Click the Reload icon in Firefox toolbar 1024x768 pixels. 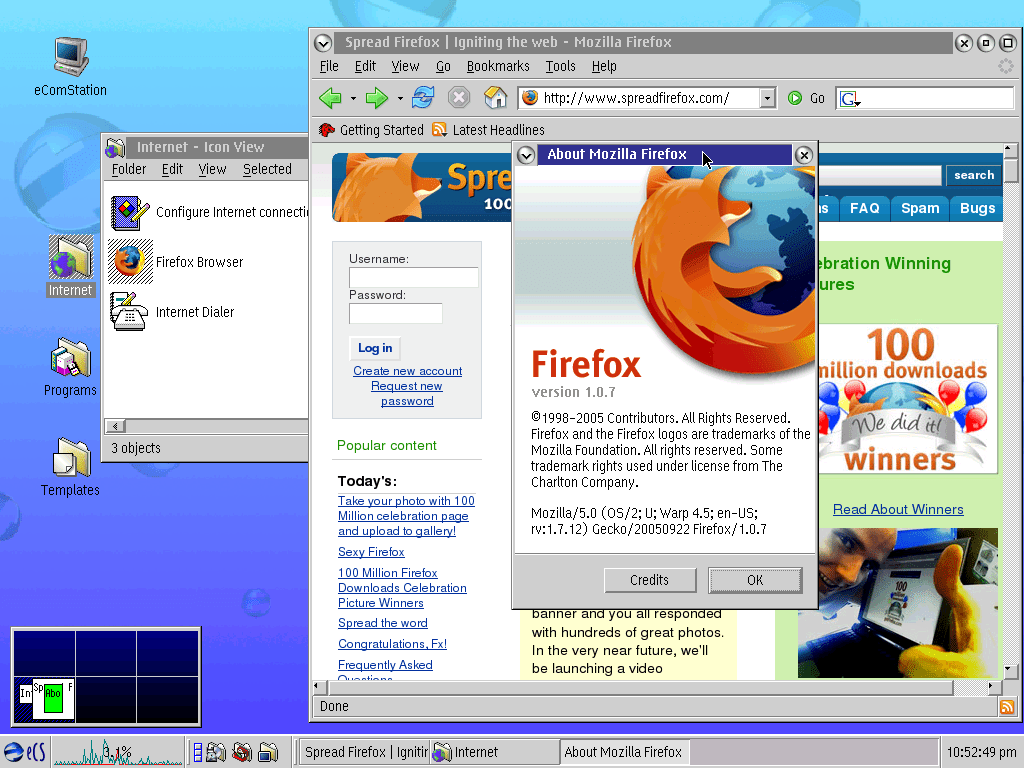click(423, 97)
